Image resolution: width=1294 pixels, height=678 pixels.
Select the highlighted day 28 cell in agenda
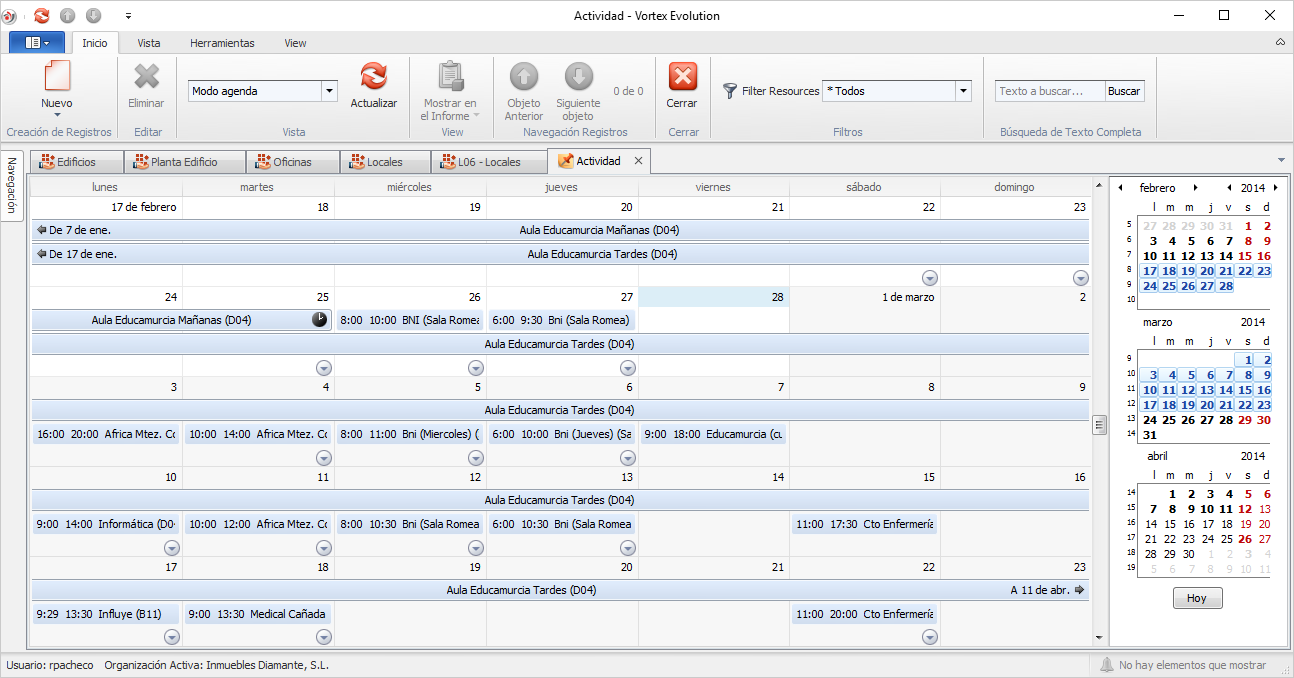tap(713, 297)
